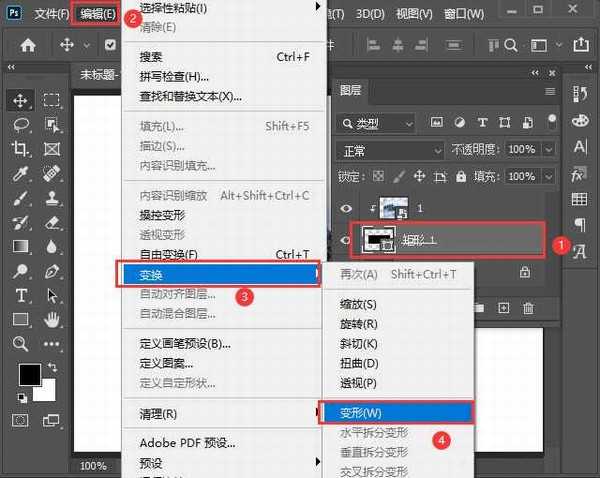
Task: Select the Move tool
Action: point(21,100)
